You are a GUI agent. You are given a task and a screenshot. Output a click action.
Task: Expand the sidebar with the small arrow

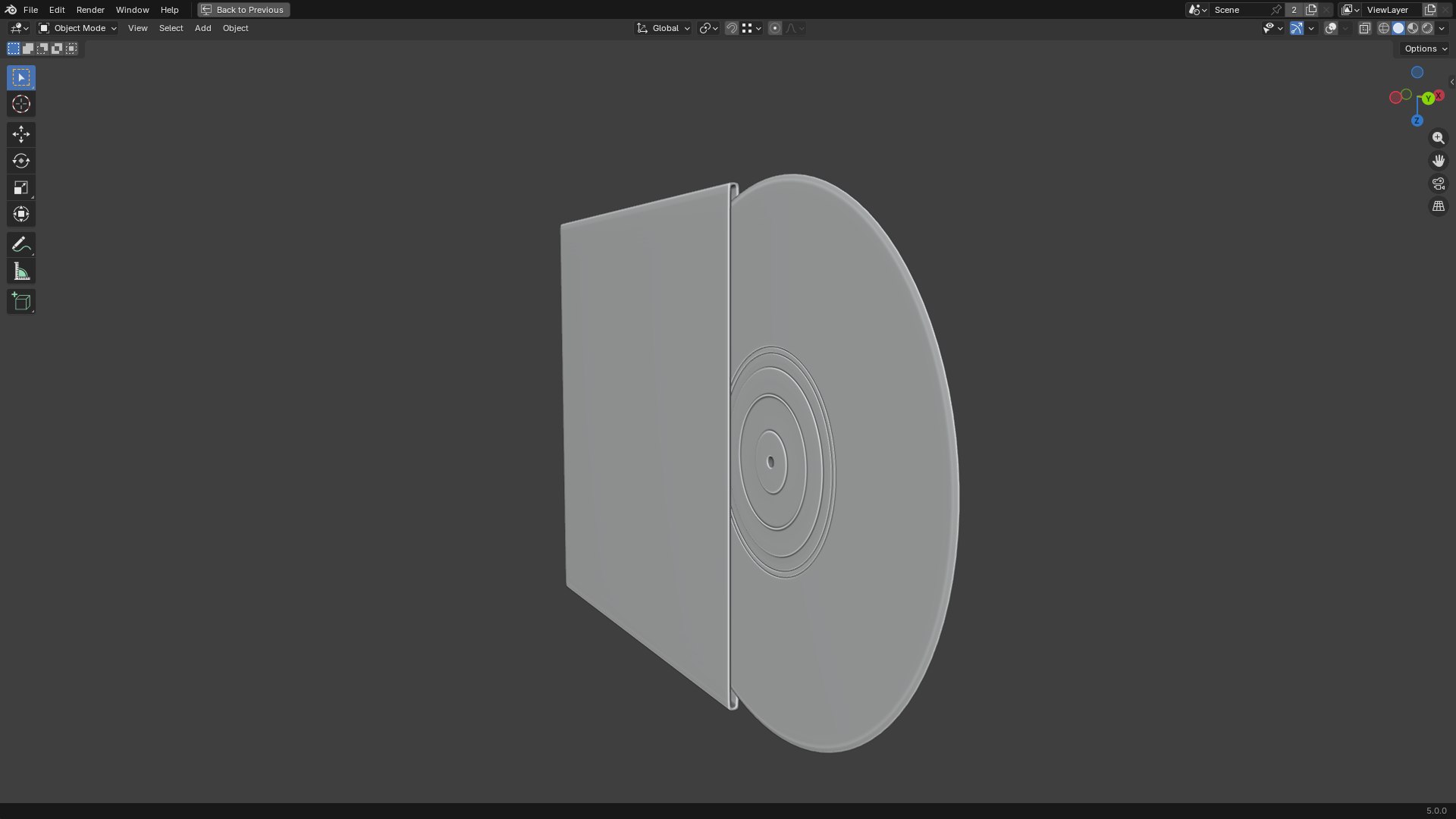tap(1451, 82)
